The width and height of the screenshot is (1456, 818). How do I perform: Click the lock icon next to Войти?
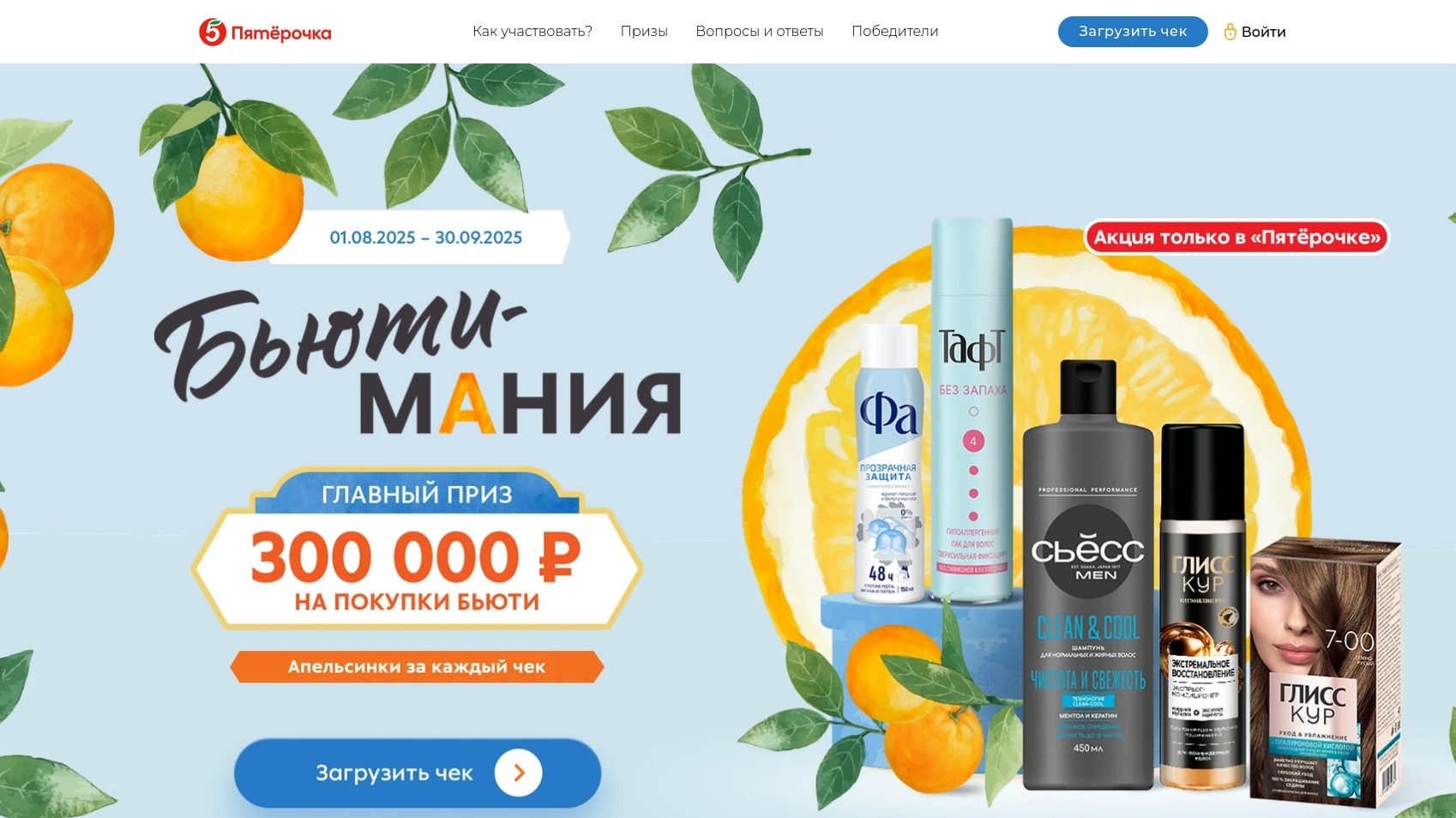pos(1230,32)
